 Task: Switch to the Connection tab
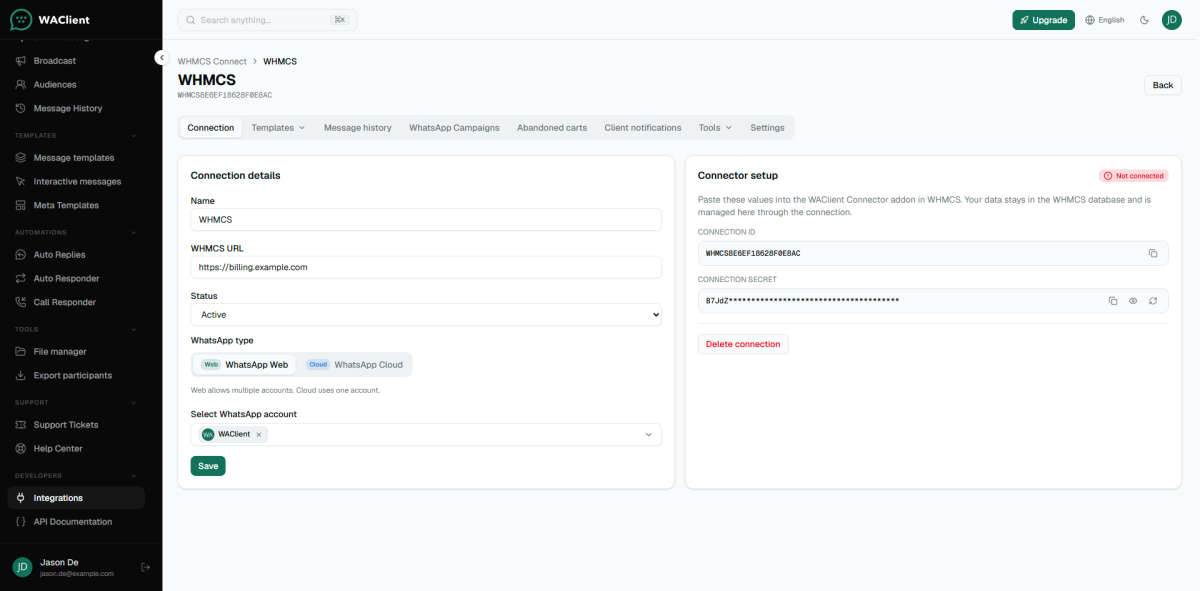[x=211, y=128]
